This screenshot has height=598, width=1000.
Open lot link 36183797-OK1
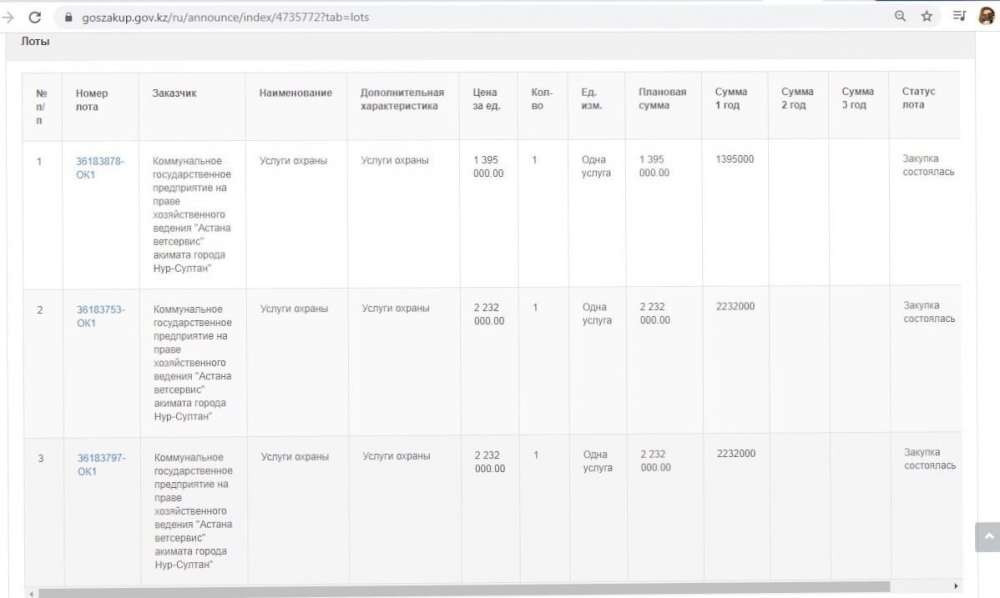coord(101,464)
